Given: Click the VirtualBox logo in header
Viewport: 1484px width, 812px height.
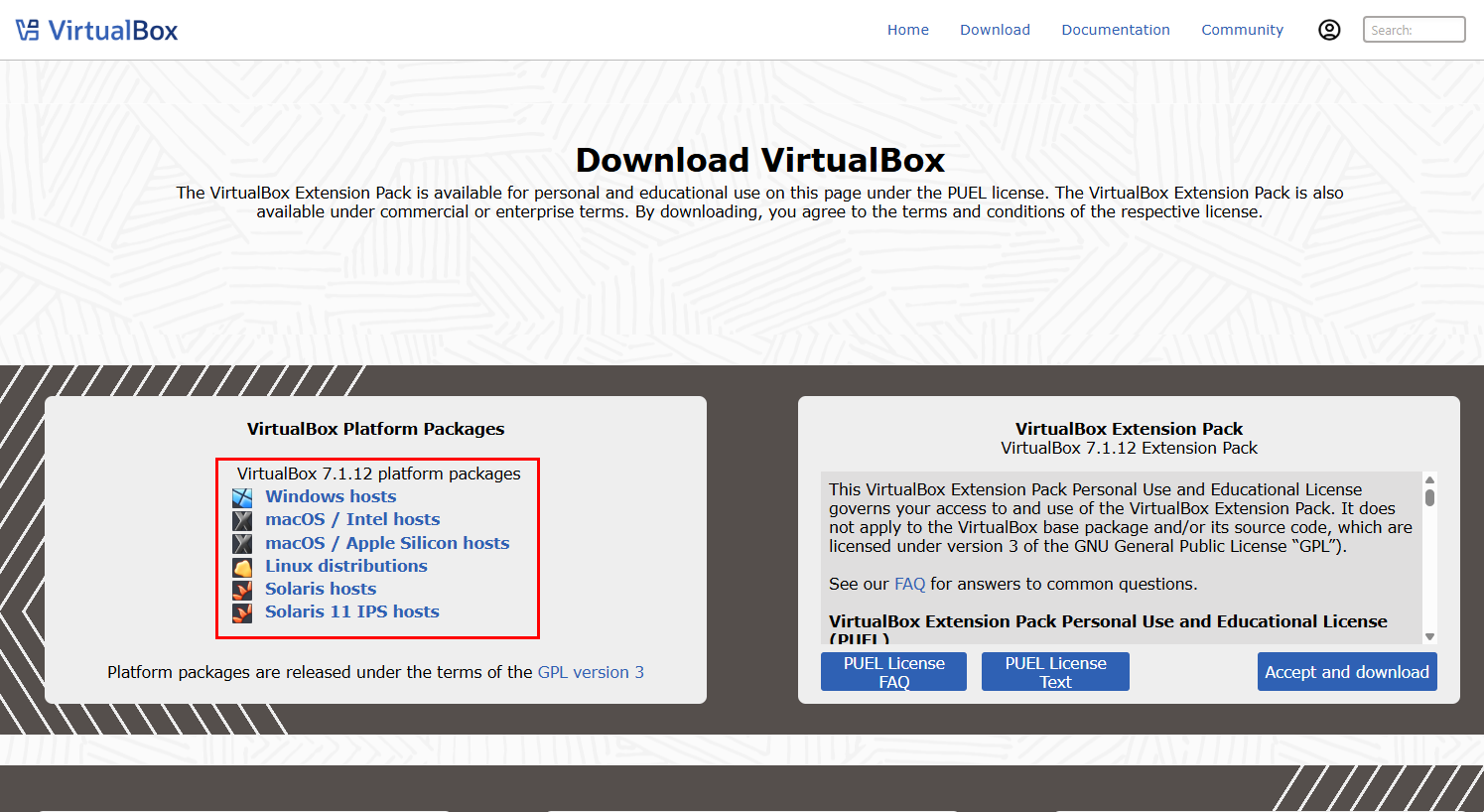Looking at the screenshot, I should tap(96, 30).
